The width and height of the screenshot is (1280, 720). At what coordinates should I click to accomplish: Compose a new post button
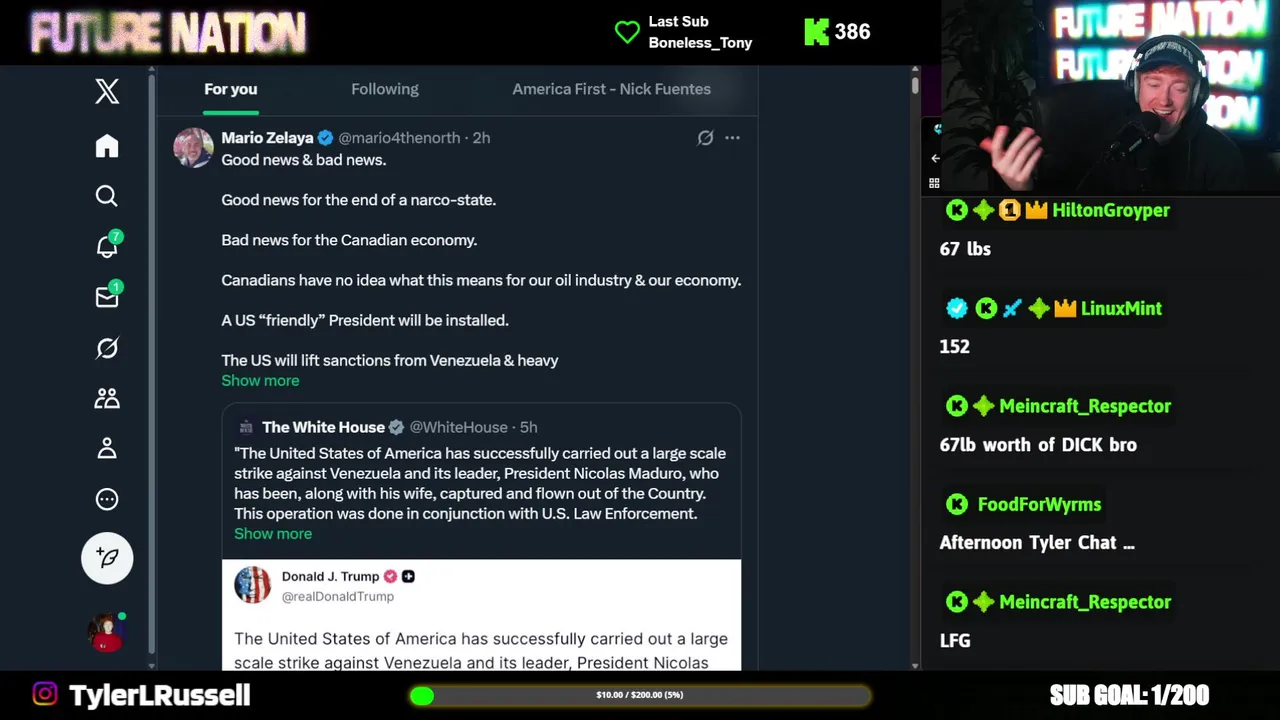tap(107, 557)
